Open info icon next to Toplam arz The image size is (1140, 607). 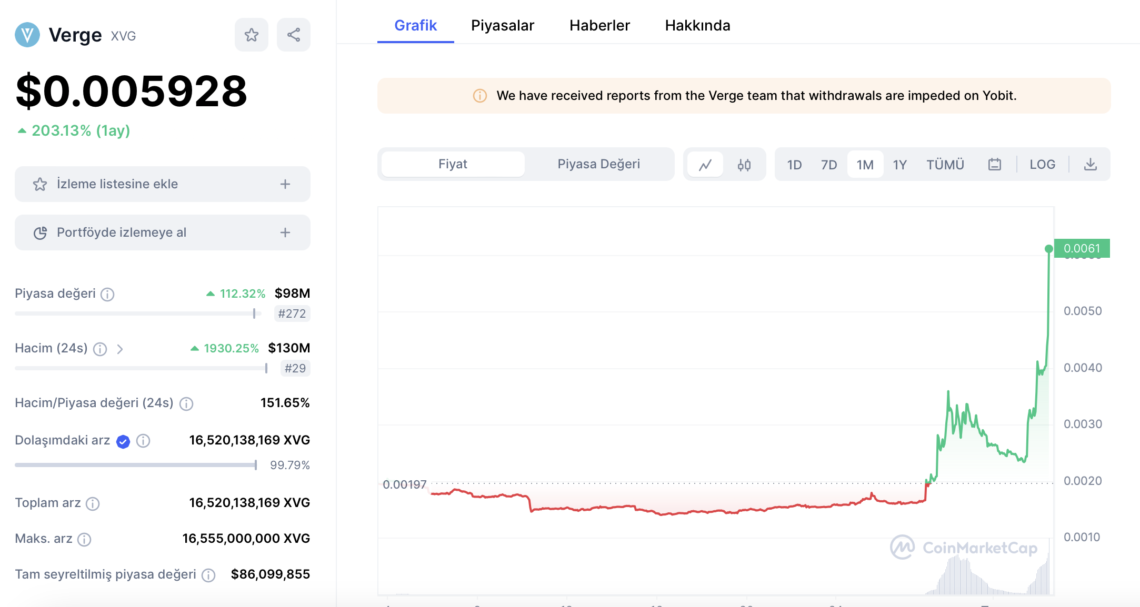92,503
